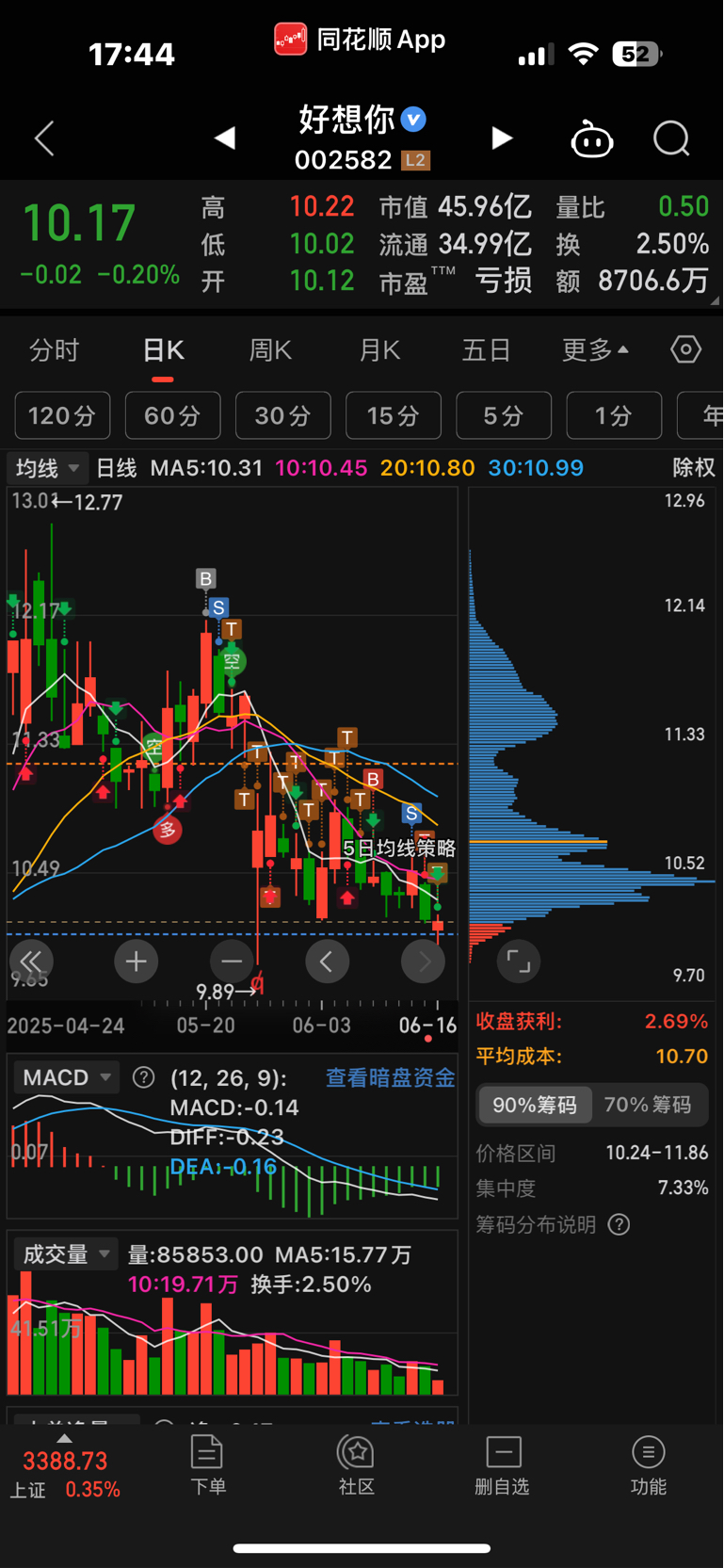Tap current price 10.17
Viewport: 724px width, 1568px height.
(79, 223)
